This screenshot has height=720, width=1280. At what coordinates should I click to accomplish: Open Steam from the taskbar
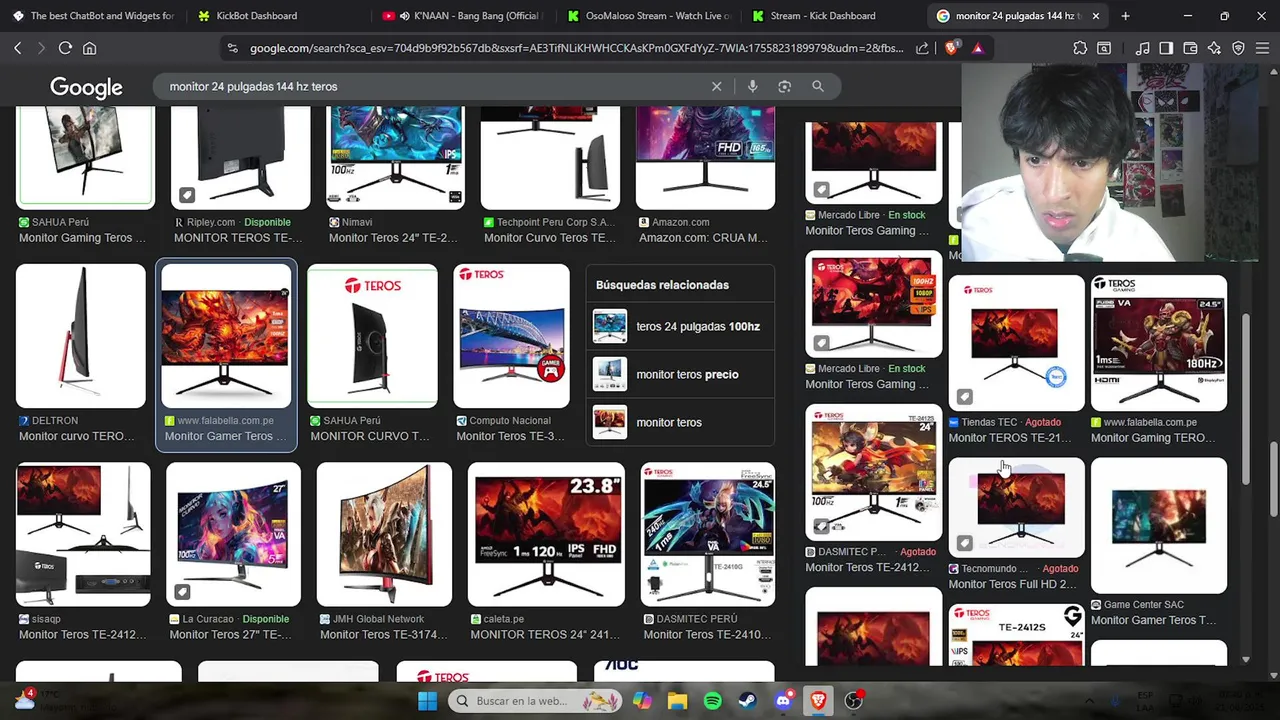(x=747, y=701)
